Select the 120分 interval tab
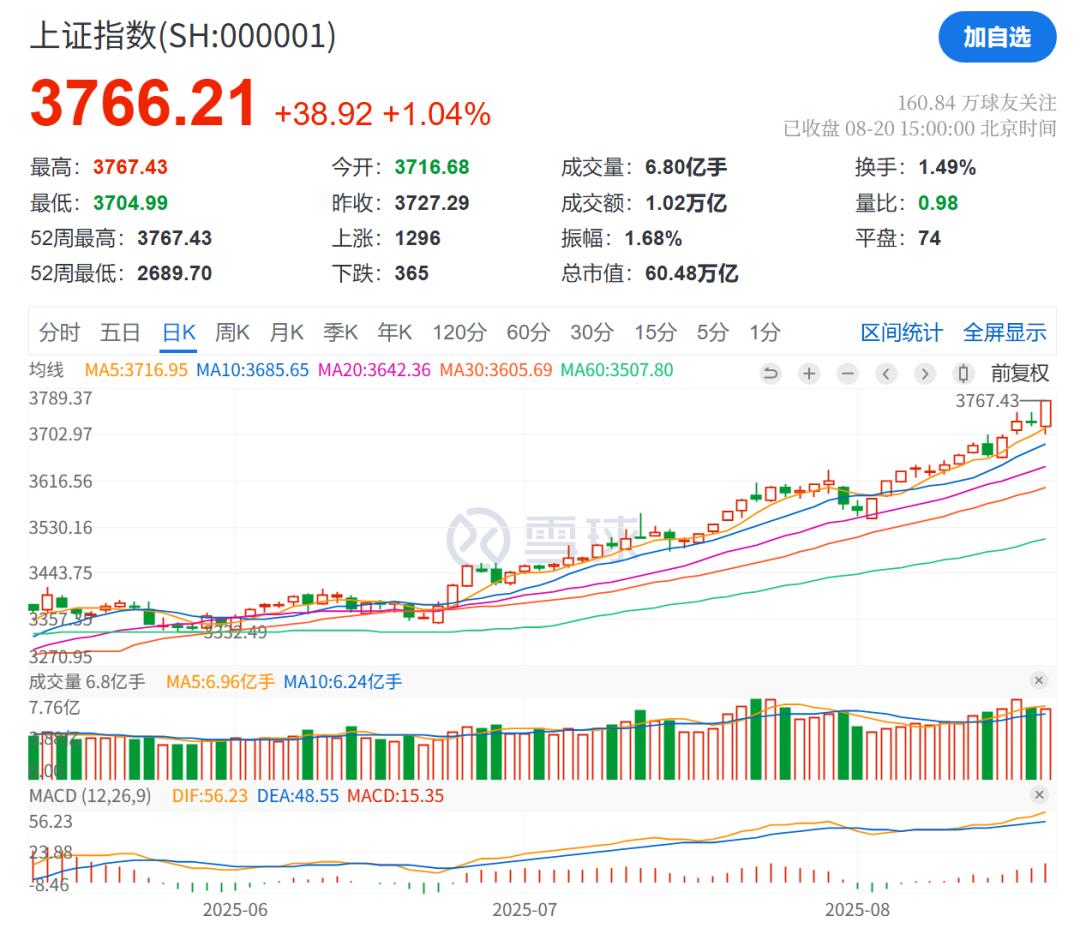1080x928 pixels. (x=459, y=333)
